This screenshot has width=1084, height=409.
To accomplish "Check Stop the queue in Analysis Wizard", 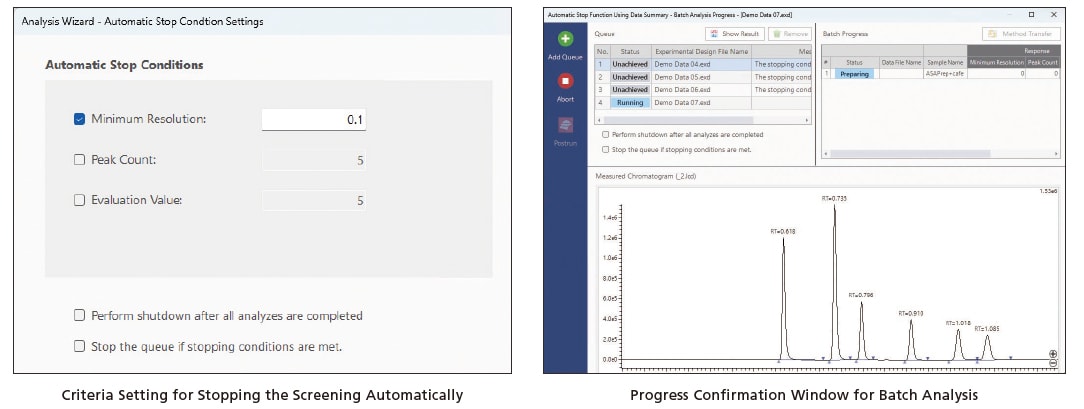I will tap(80, 346).
